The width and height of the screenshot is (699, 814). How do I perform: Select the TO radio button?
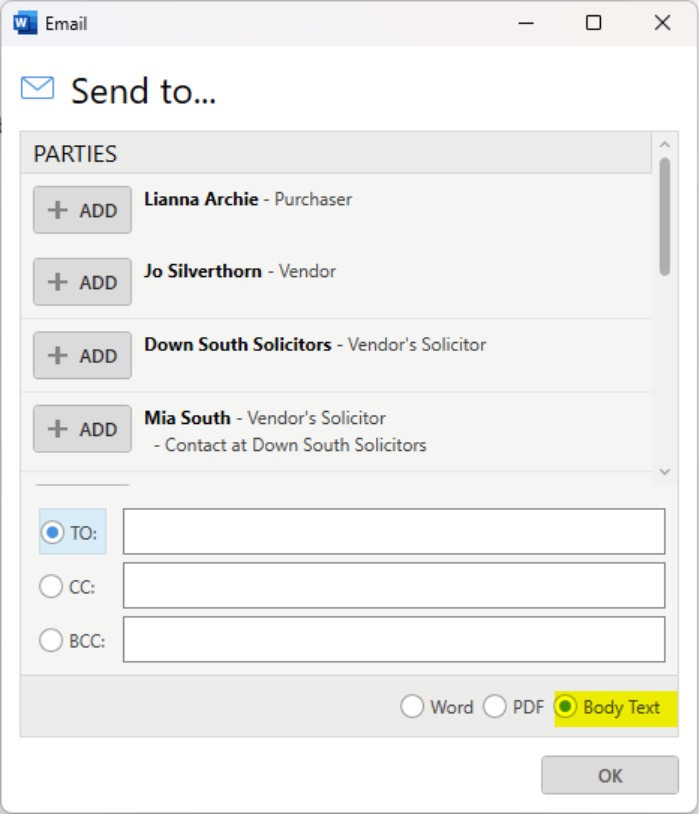pyautogui.click(x=53, y=532)
